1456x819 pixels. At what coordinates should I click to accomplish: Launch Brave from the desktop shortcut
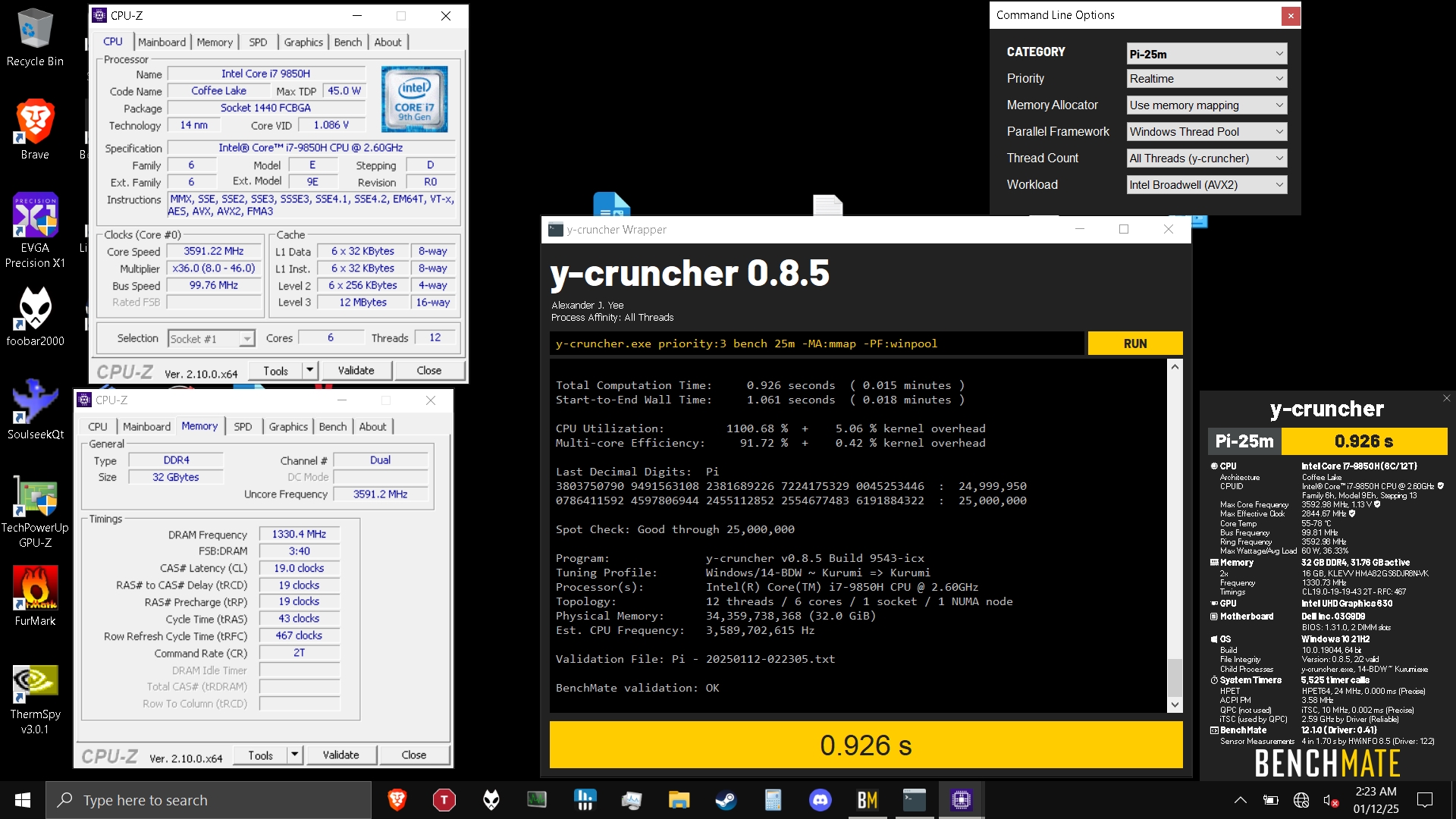35,130
